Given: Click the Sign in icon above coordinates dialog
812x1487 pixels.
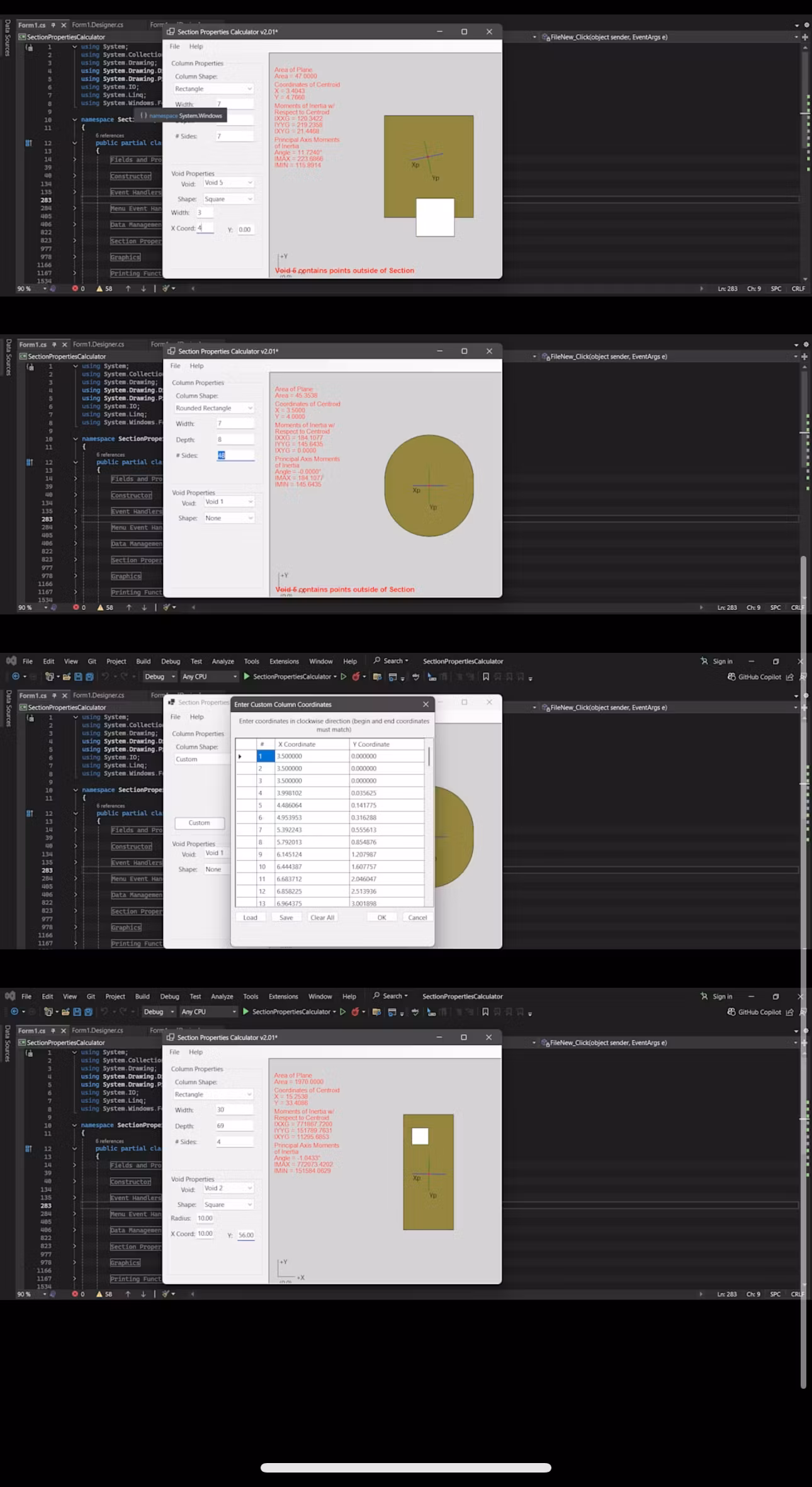Looking at the screenshot, I should [704, 661].
